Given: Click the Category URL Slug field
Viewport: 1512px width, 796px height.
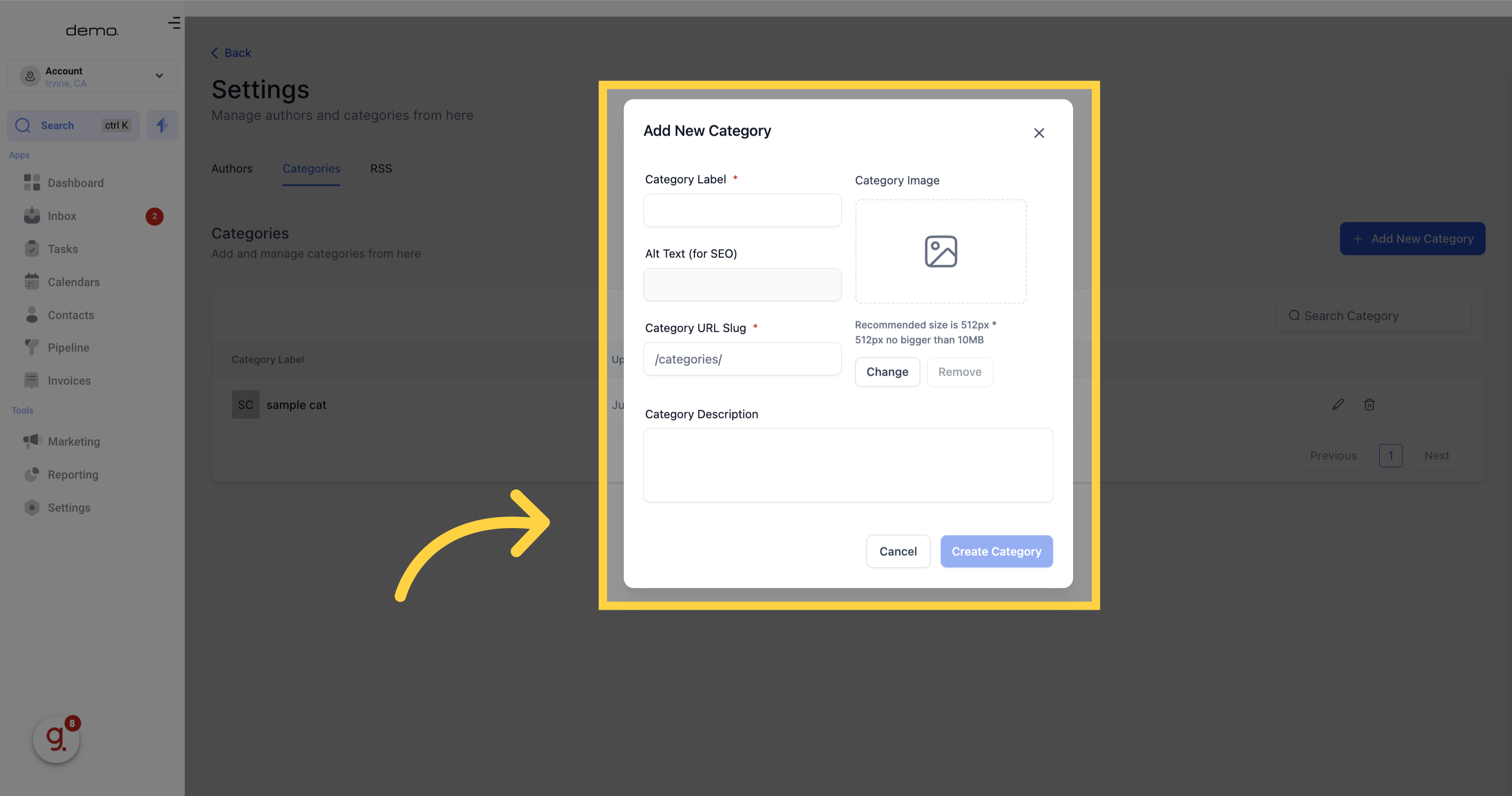Looking at the screenshot, I should point(742,359).
